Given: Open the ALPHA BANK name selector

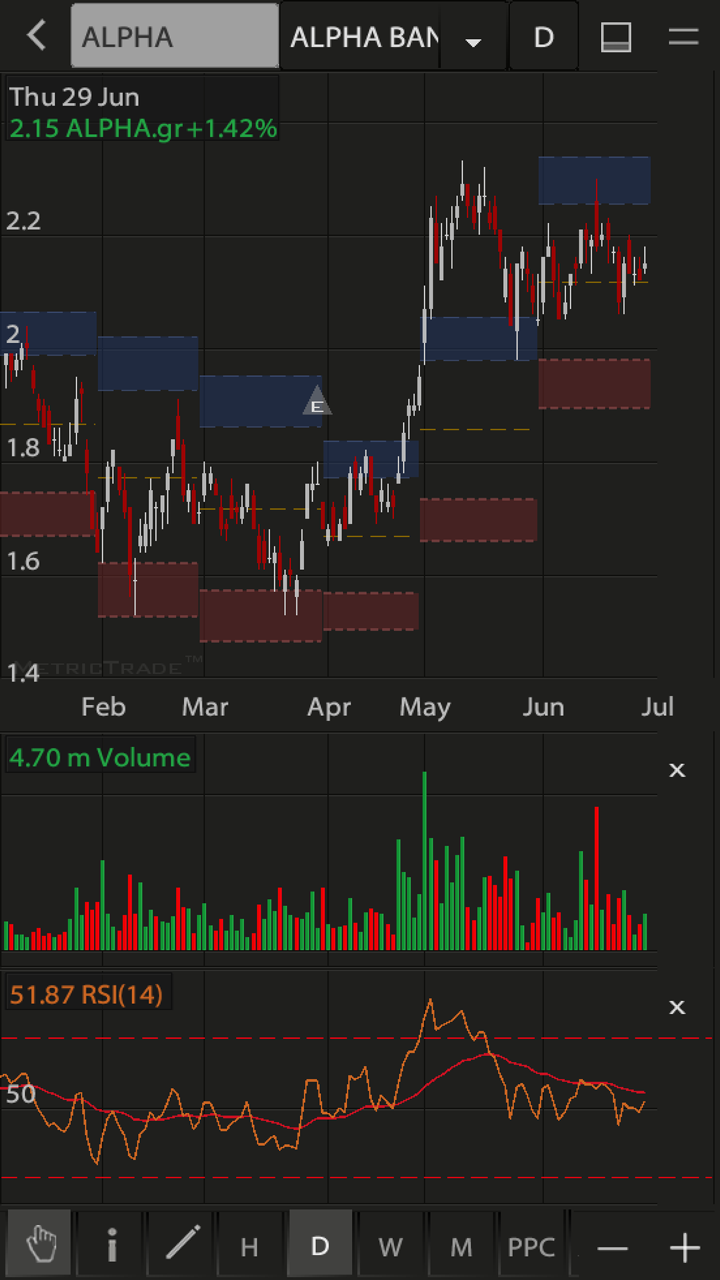Looking at the screenshot, I should tap(363, 37).
